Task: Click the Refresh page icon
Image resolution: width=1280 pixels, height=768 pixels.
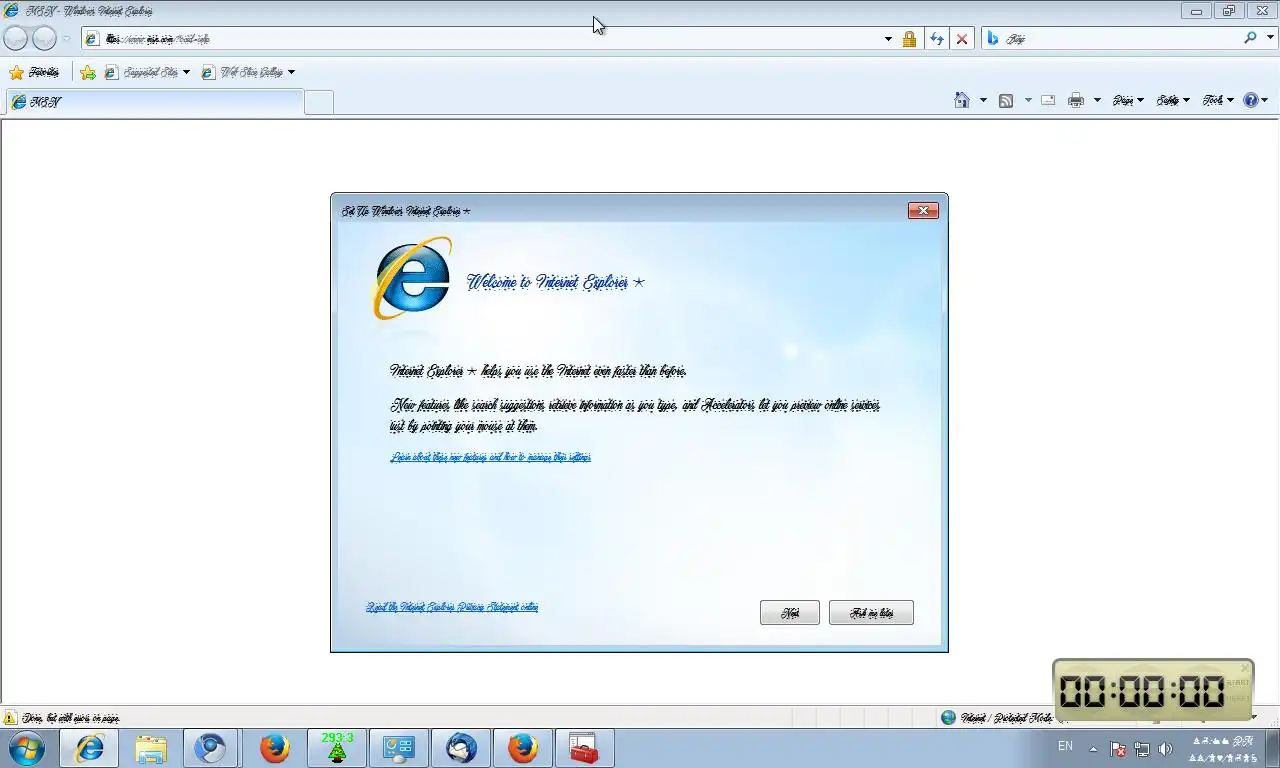Action: pos(936,39)
